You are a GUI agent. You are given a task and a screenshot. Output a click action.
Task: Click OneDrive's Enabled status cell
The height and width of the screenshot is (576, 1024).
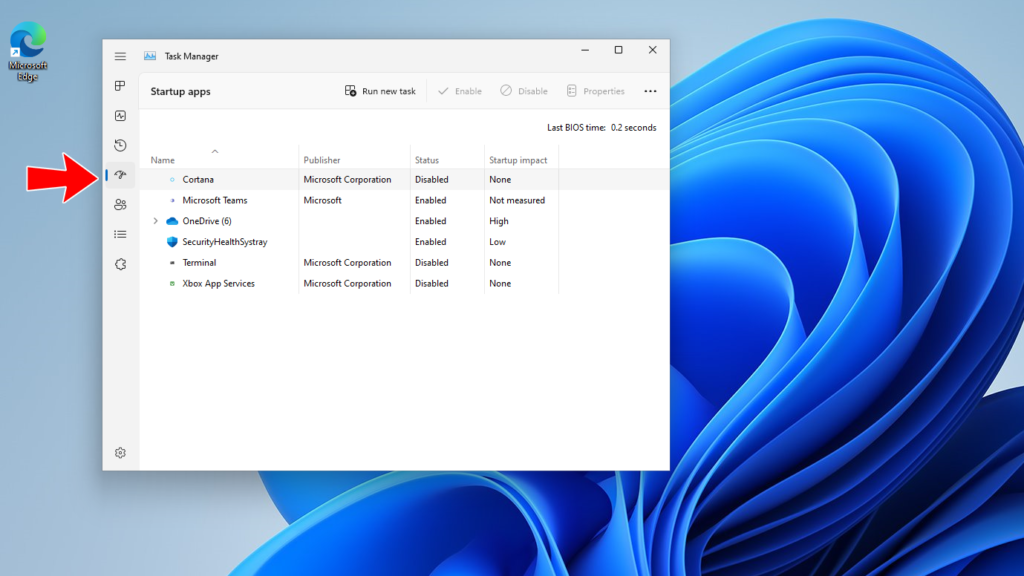click(430, 221)
